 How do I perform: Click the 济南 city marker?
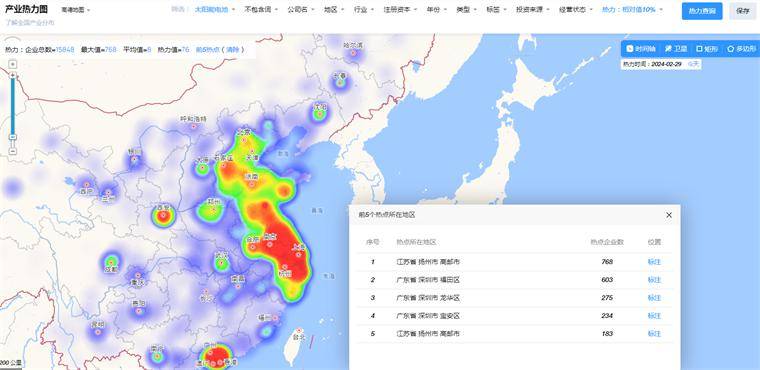(252, 184)
